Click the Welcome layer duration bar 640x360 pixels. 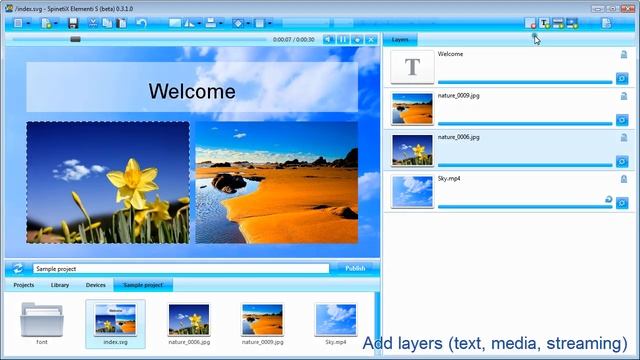click(525, 82)
